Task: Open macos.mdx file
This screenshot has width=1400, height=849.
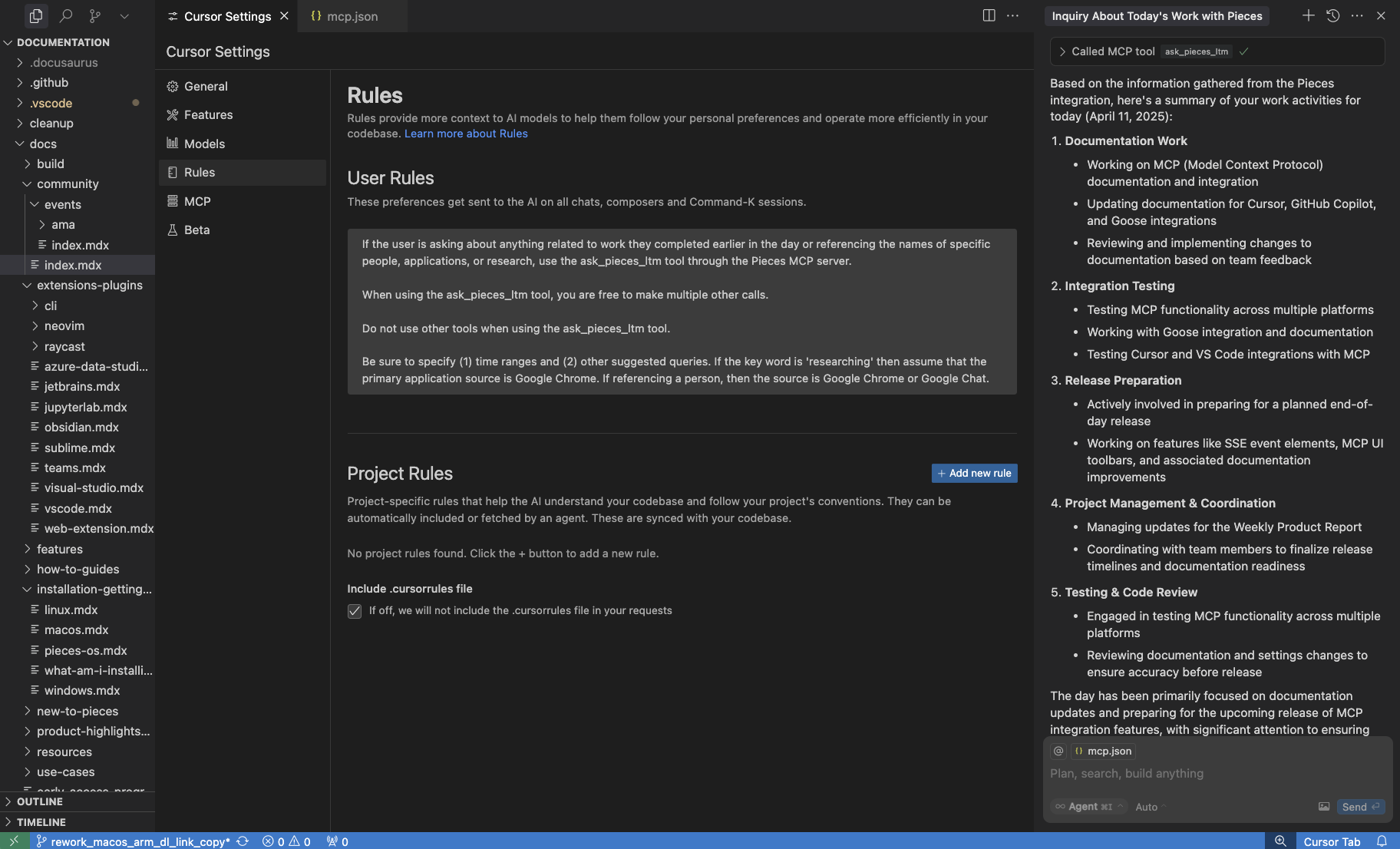Action: (x=78, y=629)
